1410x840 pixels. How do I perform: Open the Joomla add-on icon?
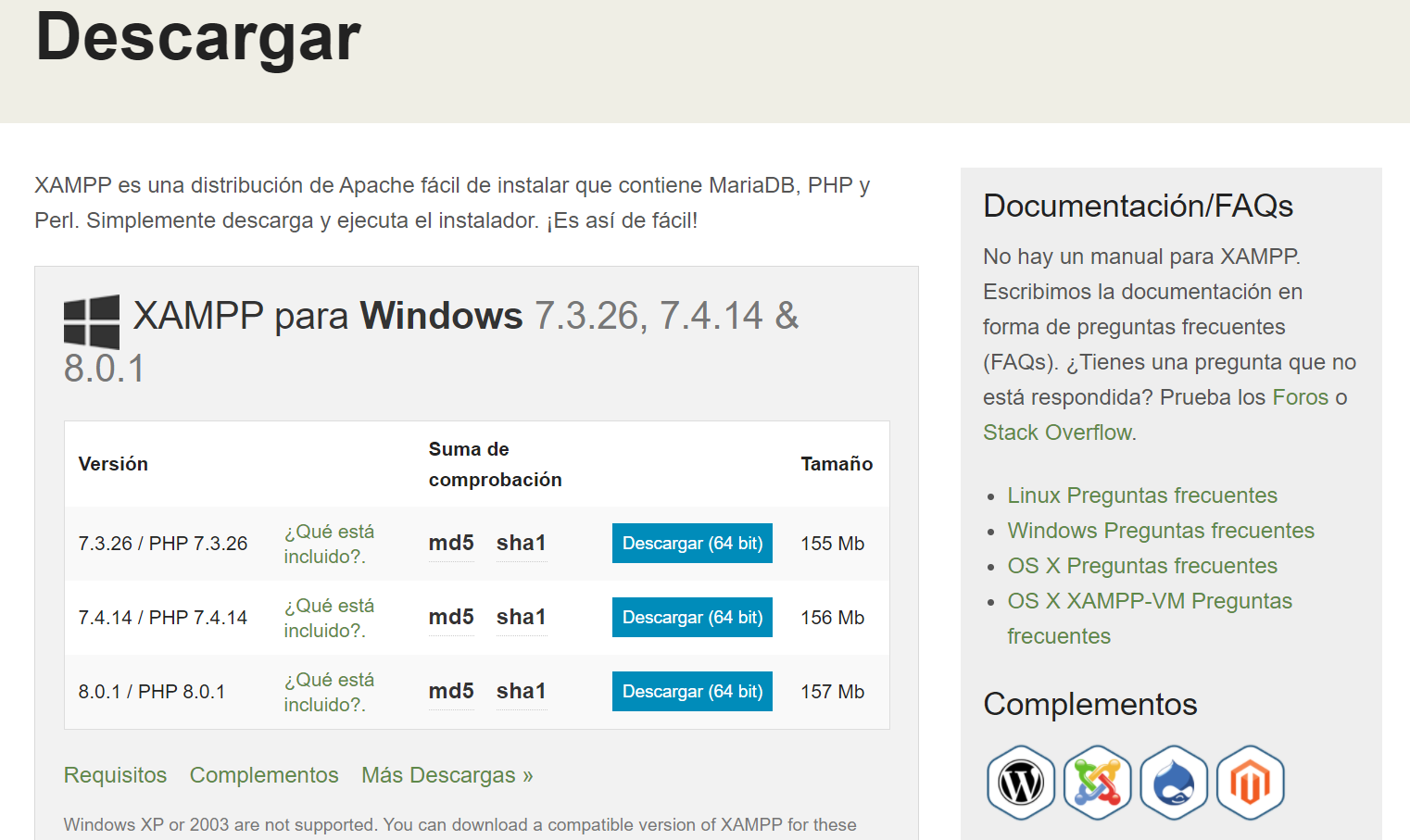tap(1098, 783)
